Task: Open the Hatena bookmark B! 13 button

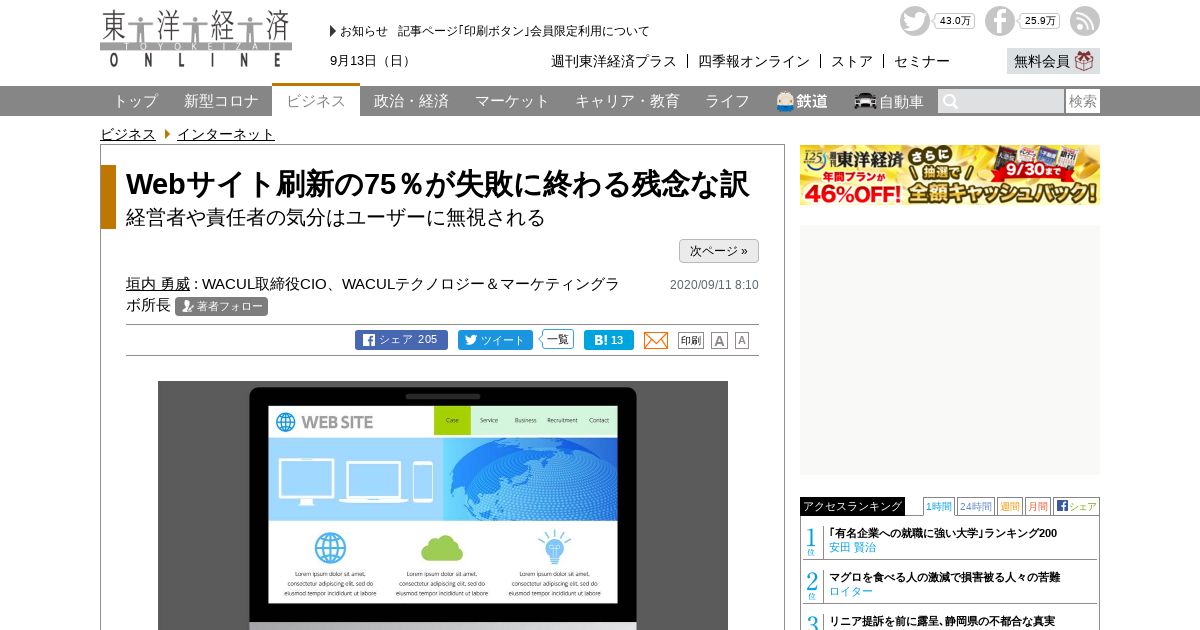Action: click(609, 340)
